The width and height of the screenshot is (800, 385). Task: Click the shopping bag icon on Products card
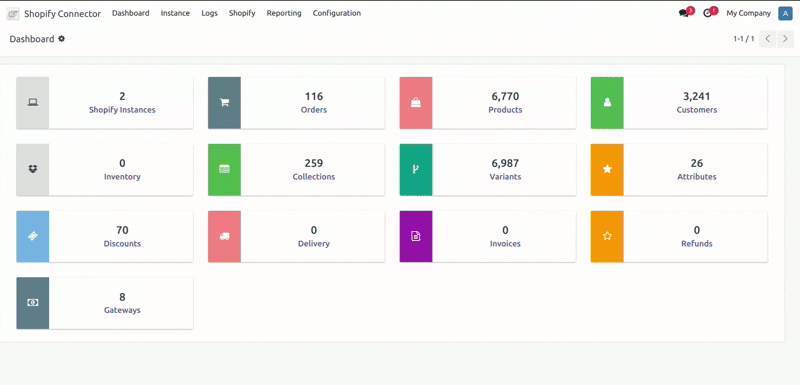[x=416, y=102]
